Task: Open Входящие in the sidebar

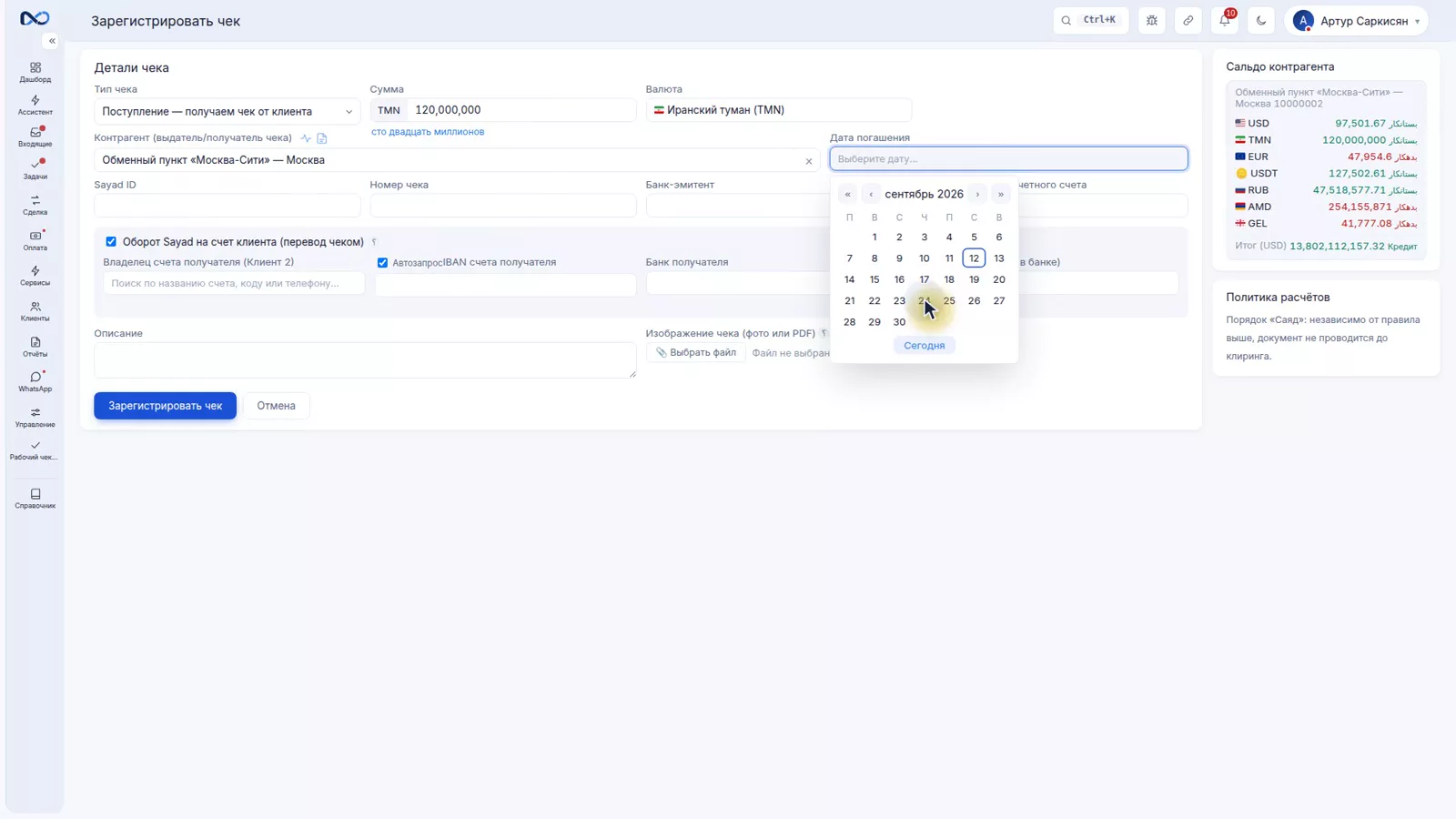Action: [x=35, y=137]
